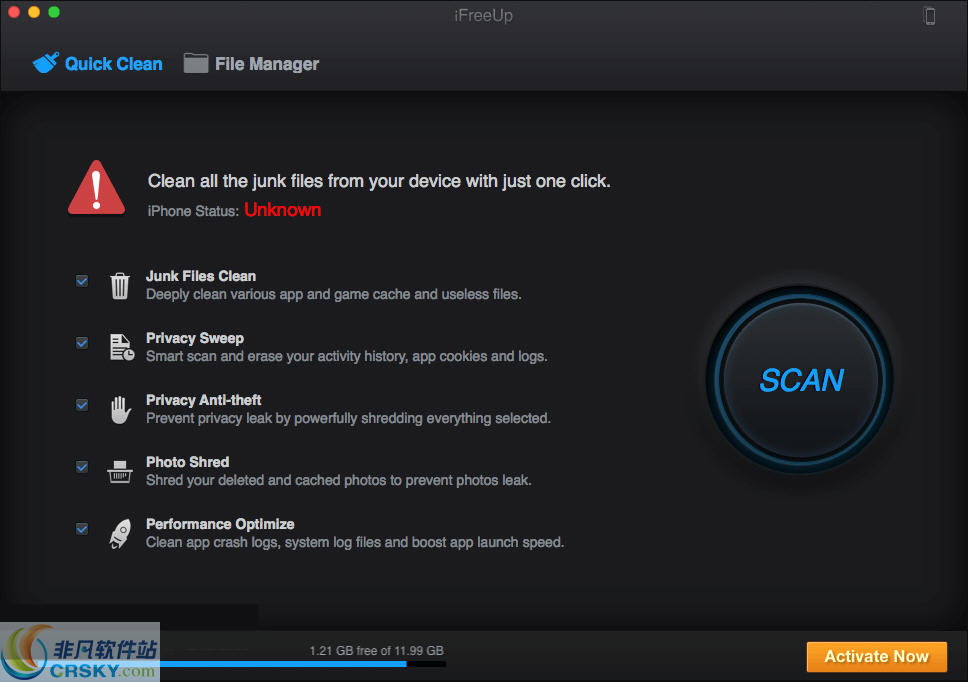
Task: Click the 'Junk Files Clean' title text
Action: (x=201, y=276)
